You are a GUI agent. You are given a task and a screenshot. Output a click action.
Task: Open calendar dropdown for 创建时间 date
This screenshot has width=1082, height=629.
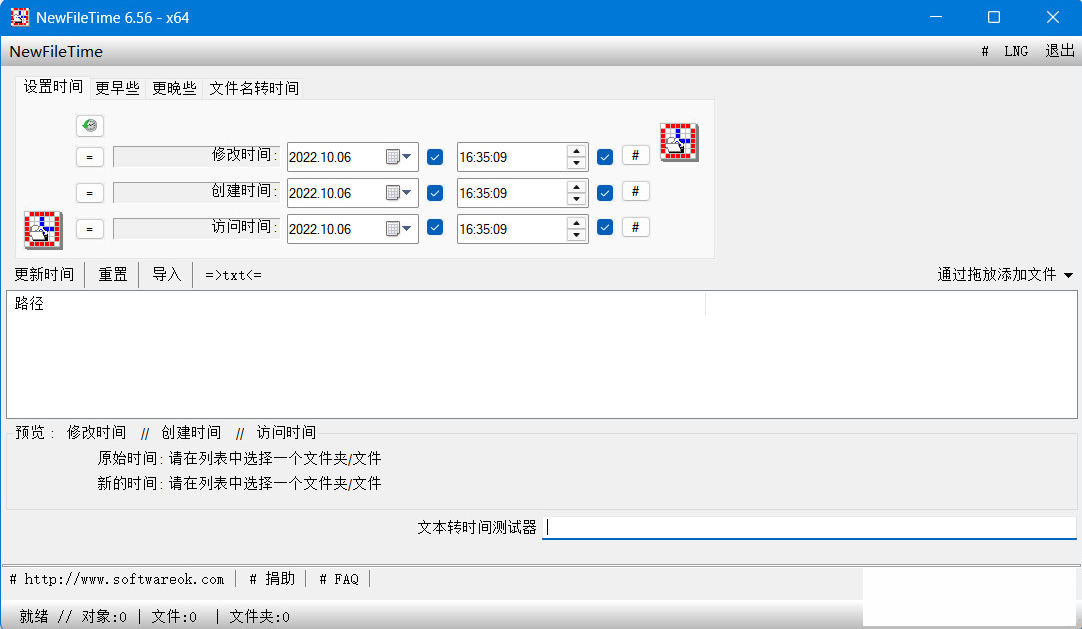[x=399, y=192]
